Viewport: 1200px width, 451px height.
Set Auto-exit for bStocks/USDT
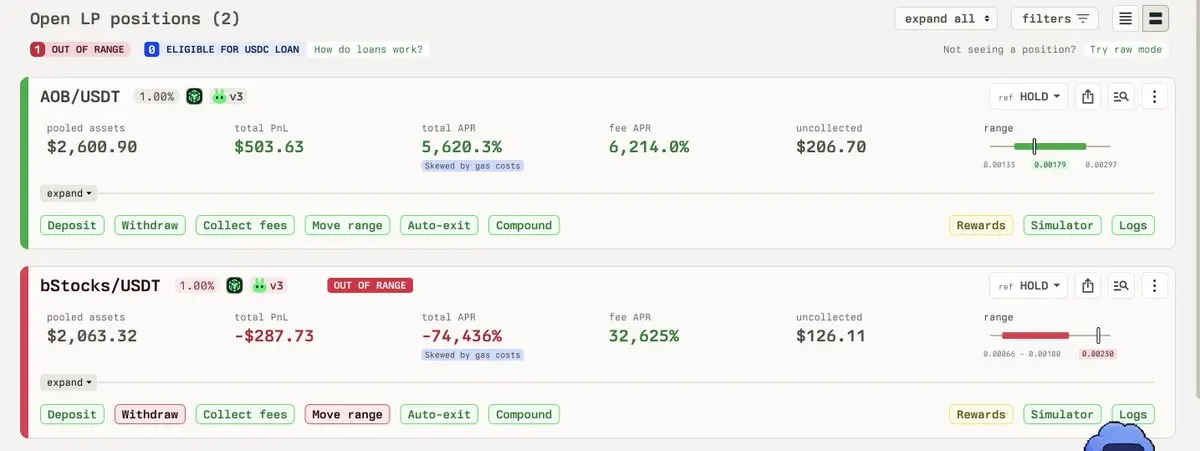click(x=439, y=414)
